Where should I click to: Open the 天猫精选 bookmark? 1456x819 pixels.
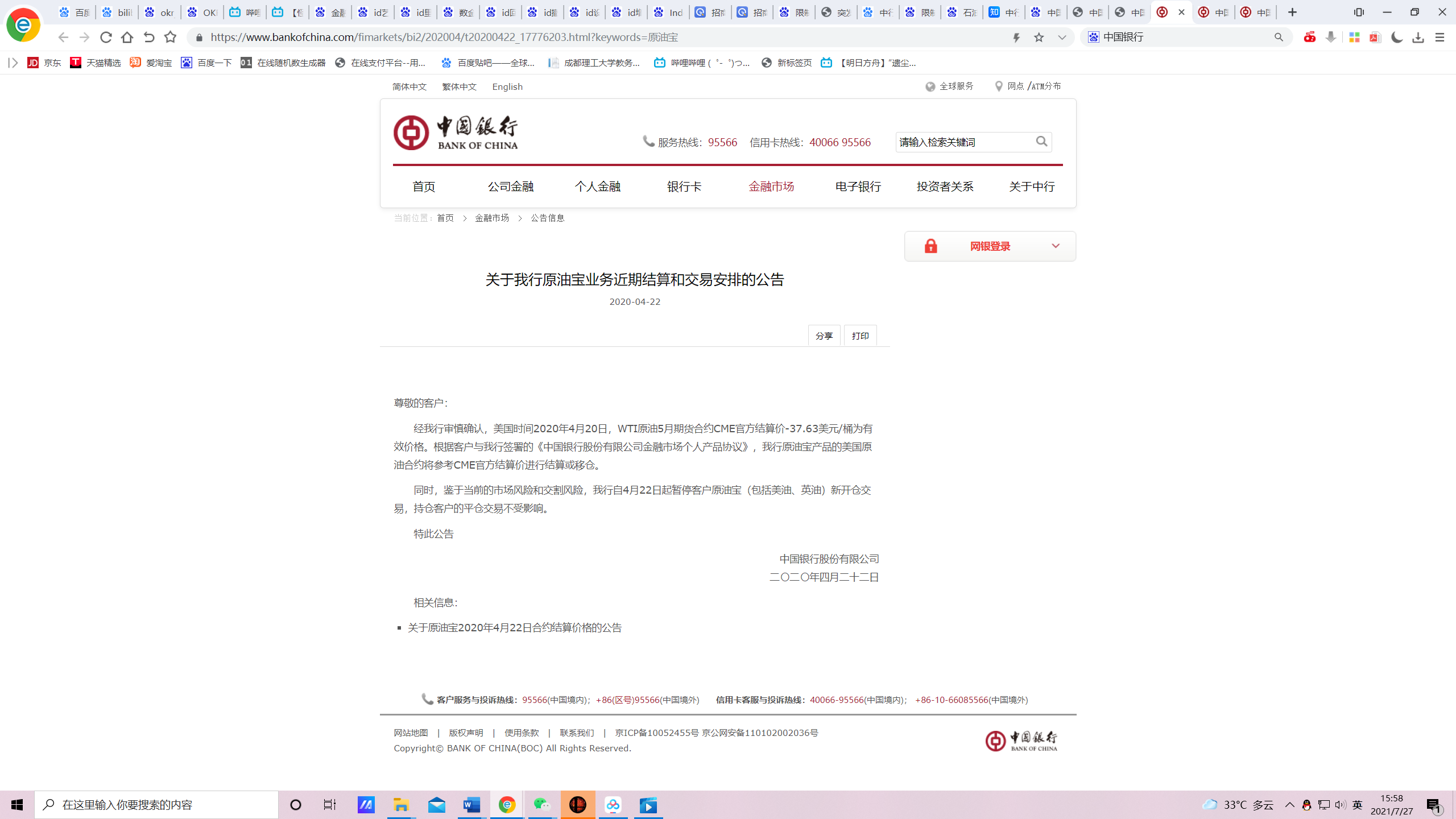tap(95, 63)
